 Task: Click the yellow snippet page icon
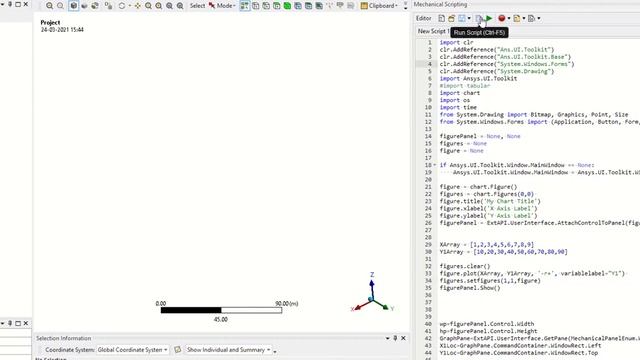[x=517, y=18]
